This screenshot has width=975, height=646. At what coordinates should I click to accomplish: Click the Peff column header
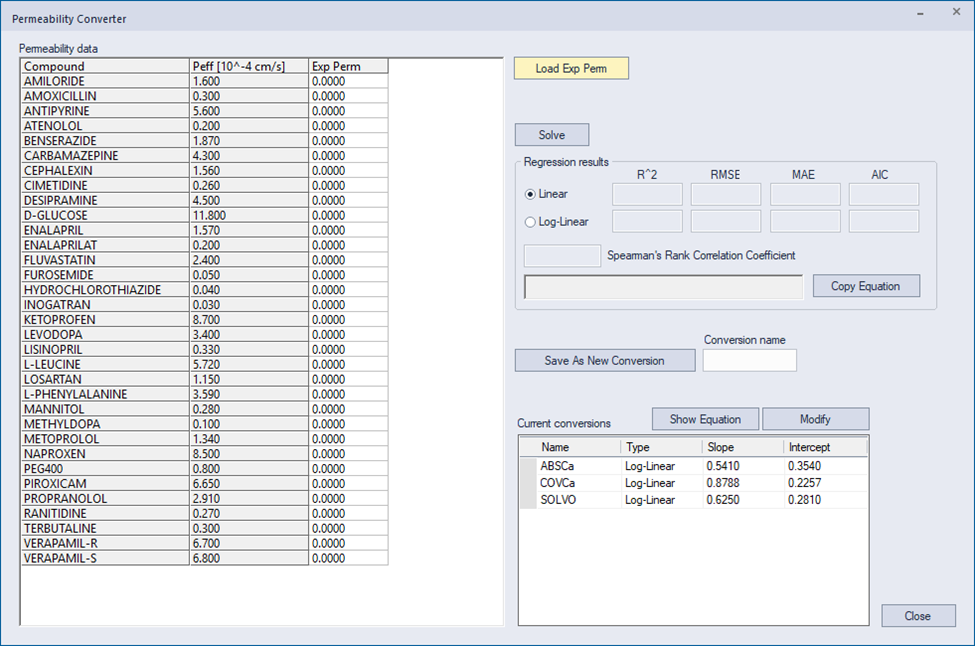249,66
